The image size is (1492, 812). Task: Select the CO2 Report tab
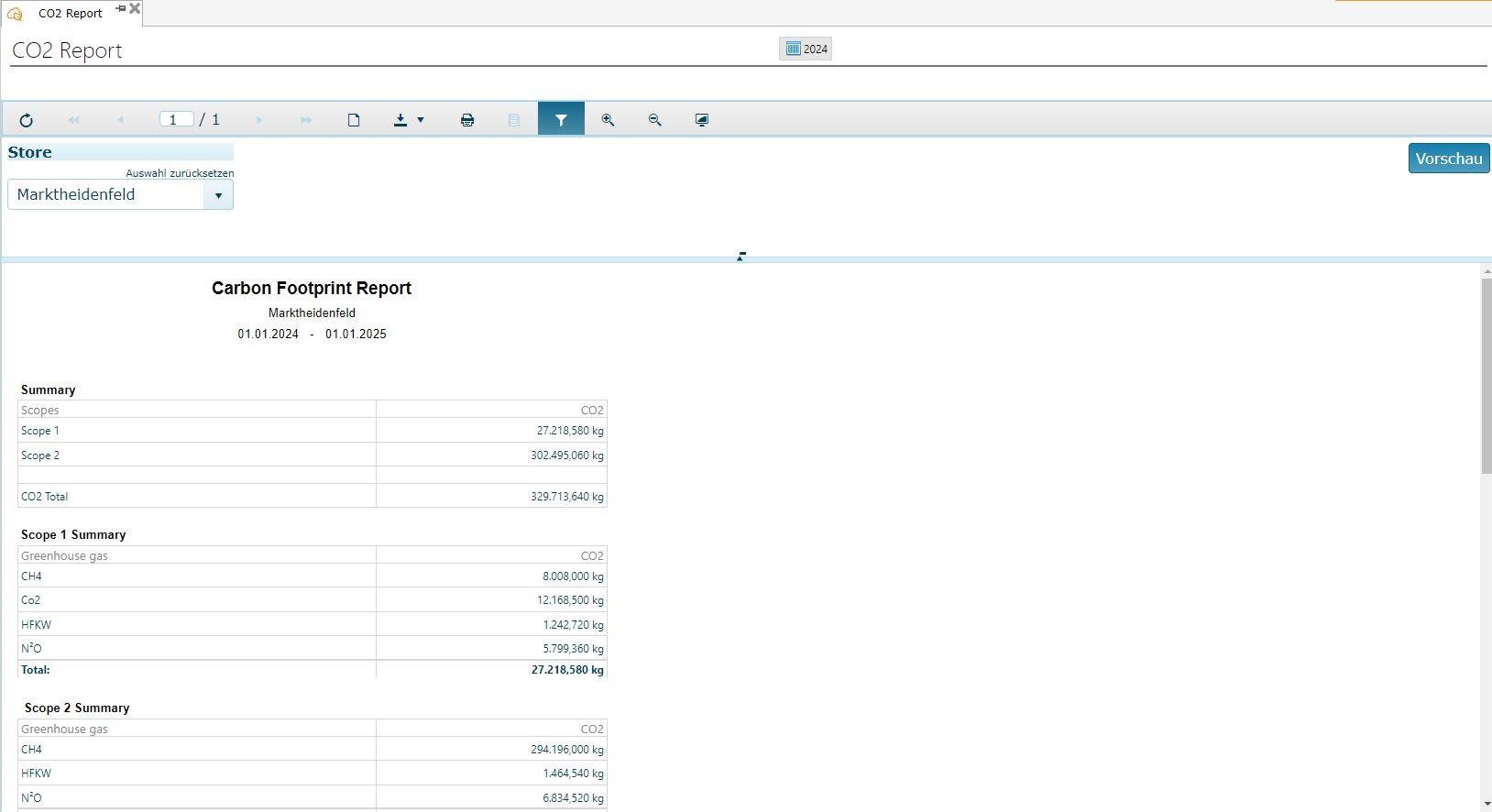click(x=70, y=14)
